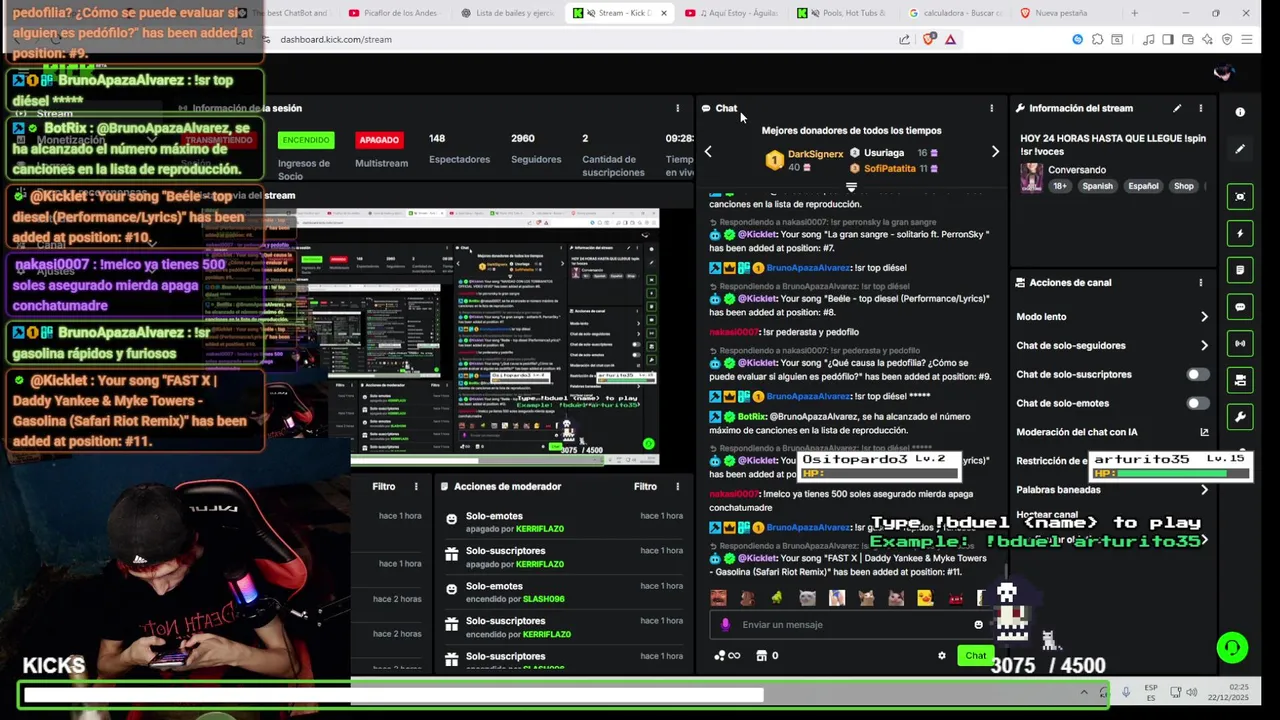Click the lightning bolt icon in sidebar
Viewport: 1280px width, 720px height.
coord(1240,234)
